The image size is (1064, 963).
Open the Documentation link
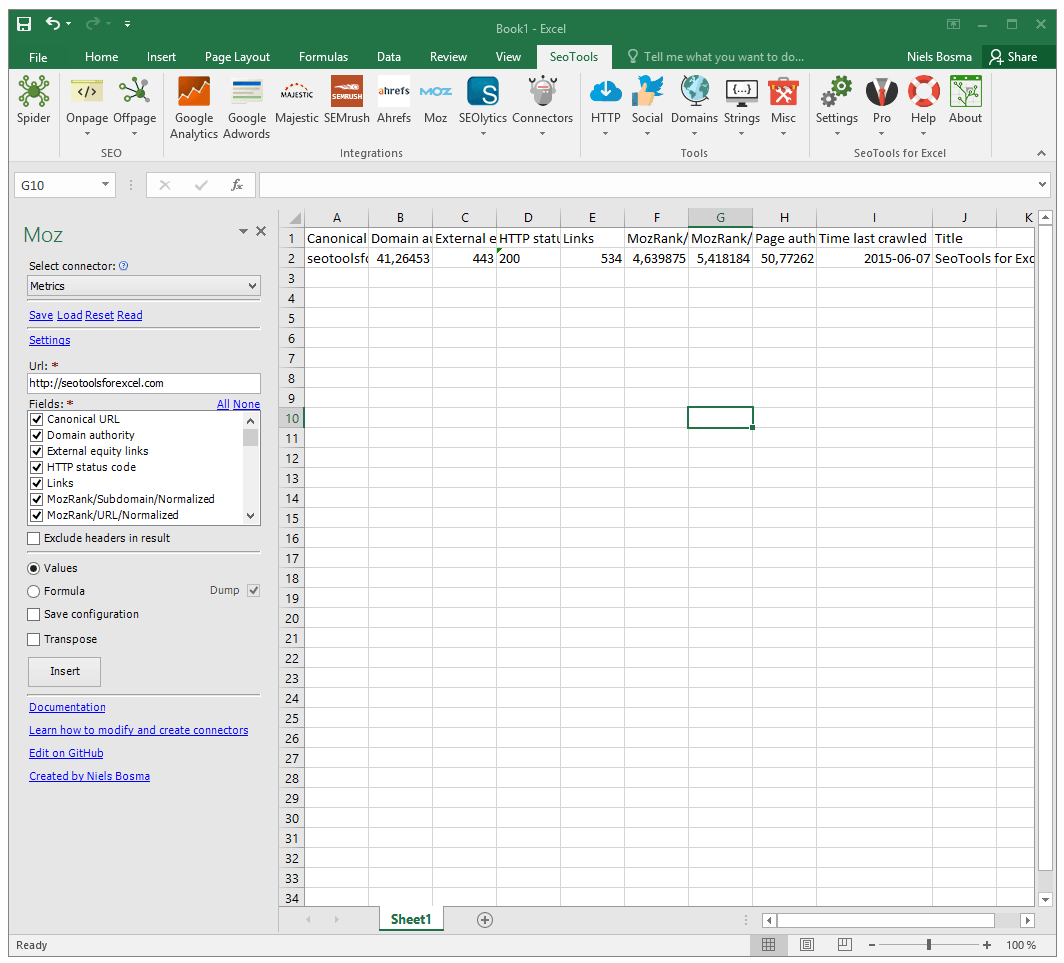(67, 707)
